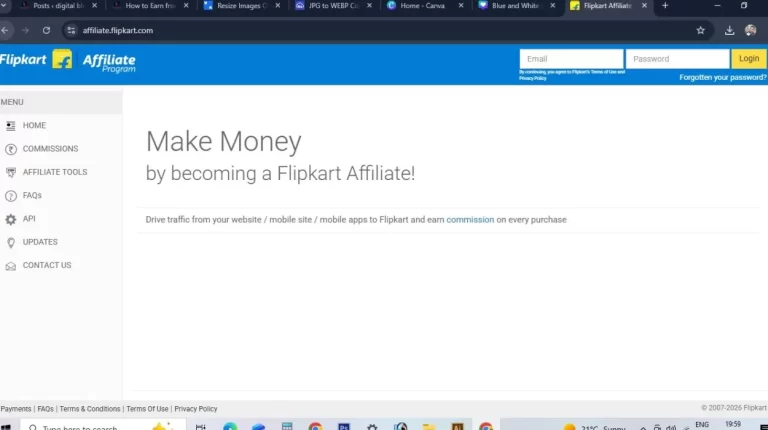Viewport: 768px width, 430px height.
Task: Focus the Password input field
Action: click(677, 59)
